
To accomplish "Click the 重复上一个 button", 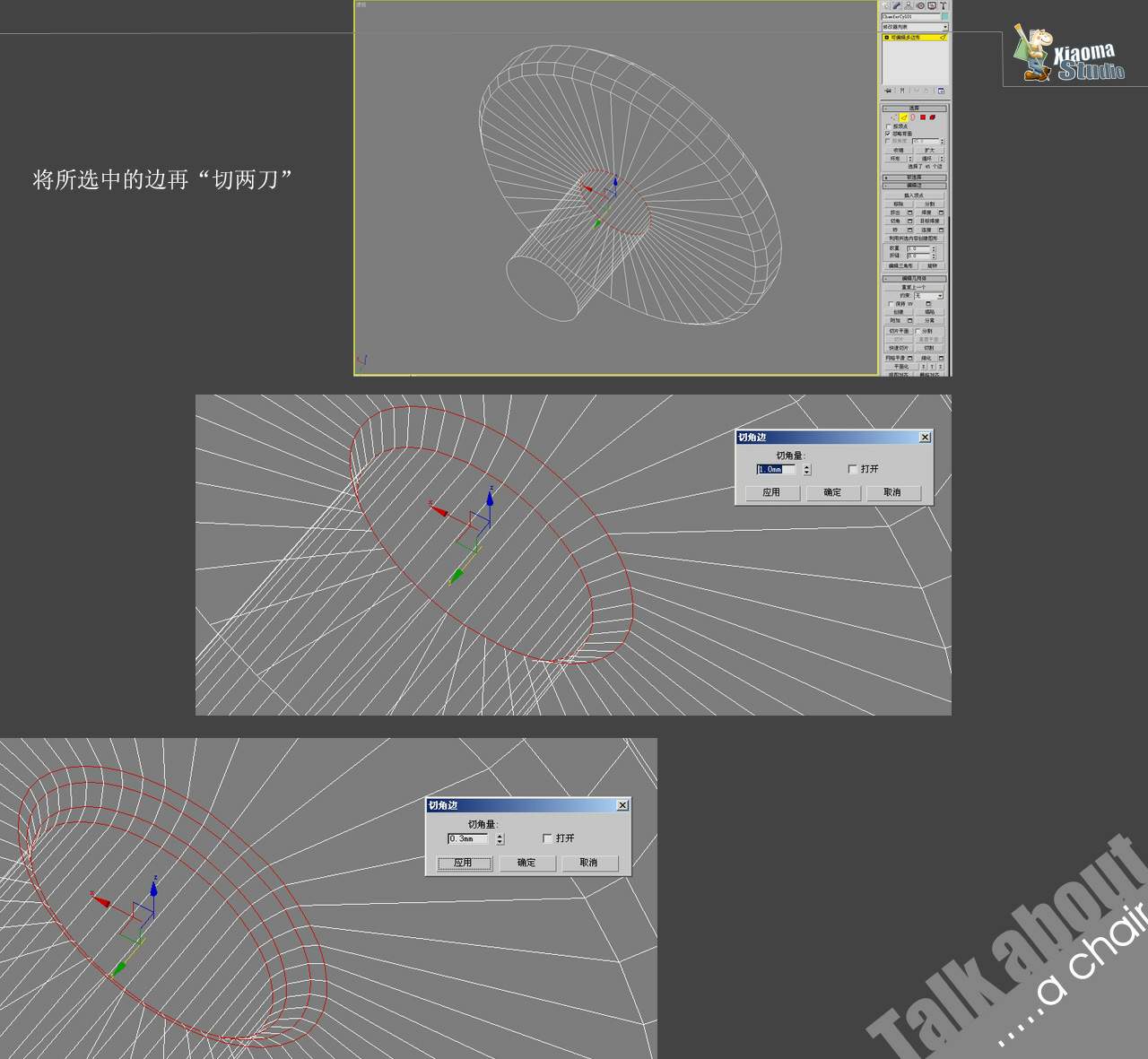I will pyautogui.click(x=913, y=287).
